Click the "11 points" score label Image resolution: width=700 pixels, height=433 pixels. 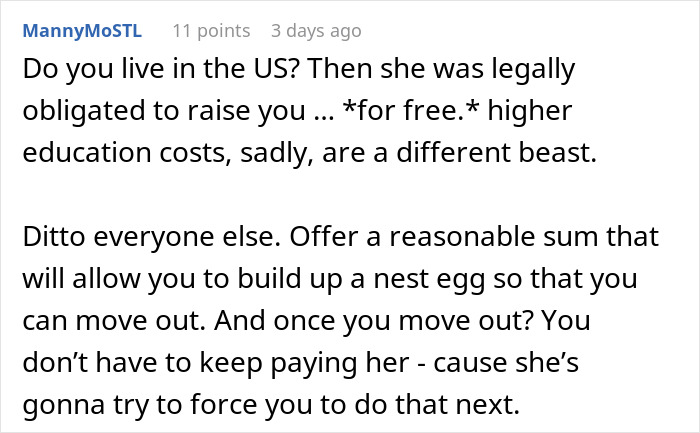[x=209, y=31]
